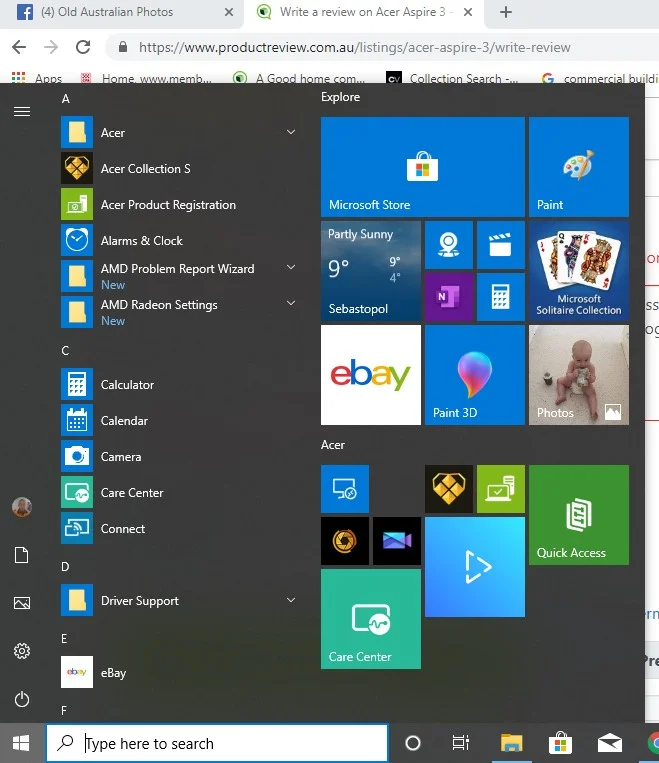Jump to letter C app index
This screenshot has height=763, width=659.
click(65, 351)
